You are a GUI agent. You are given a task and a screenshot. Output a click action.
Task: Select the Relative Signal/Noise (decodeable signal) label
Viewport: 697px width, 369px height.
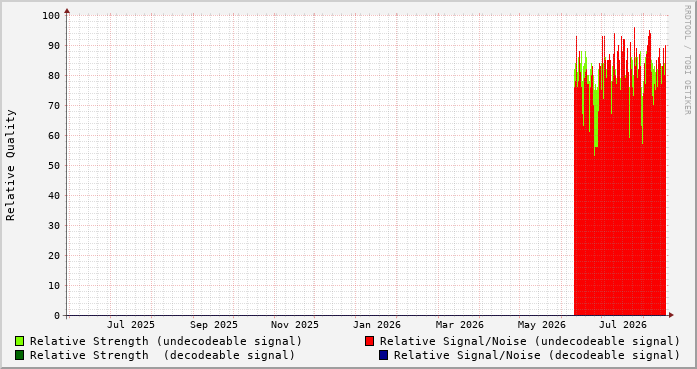coord(537,356)
